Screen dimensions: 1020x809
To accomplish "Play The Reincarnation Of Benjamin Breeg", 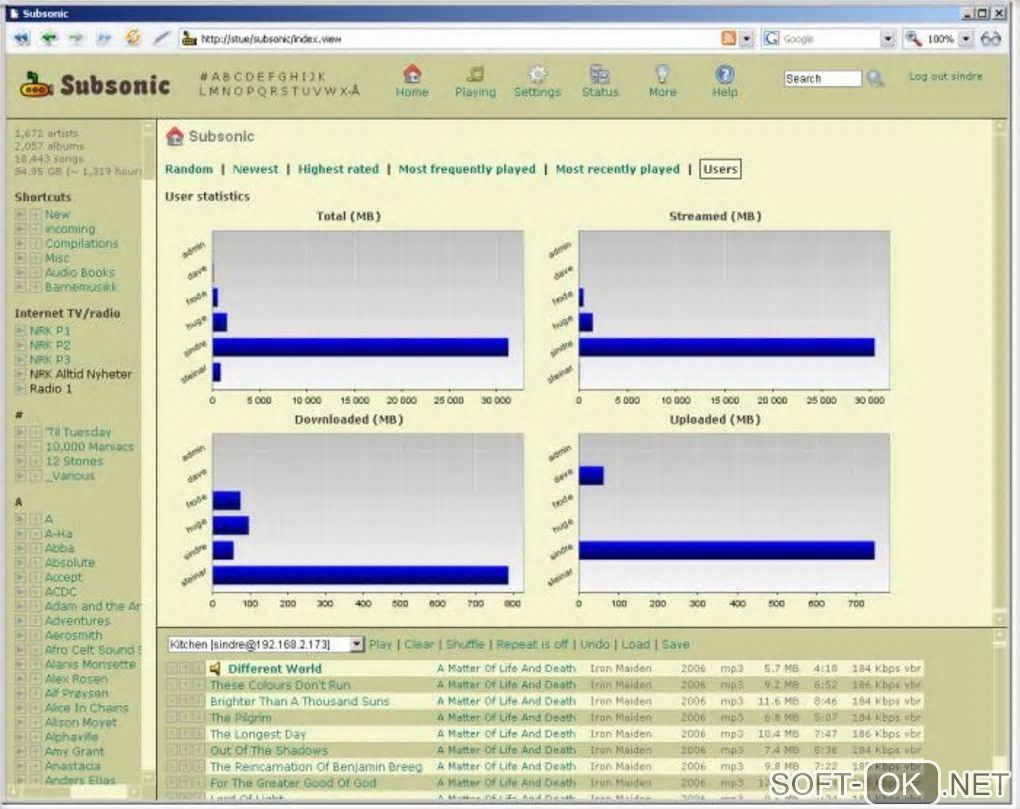I will [315, 767].
